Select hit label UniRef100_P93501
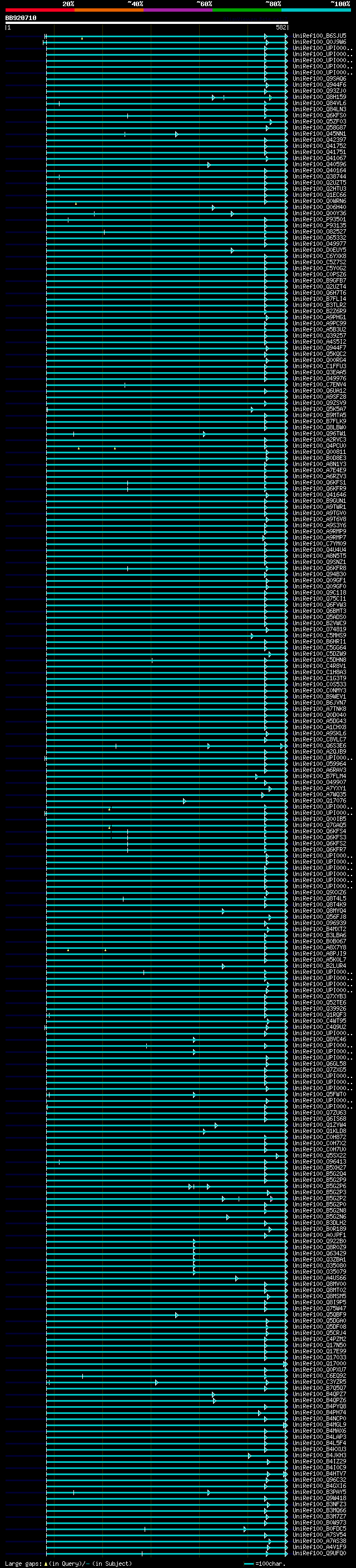 pyautogui.click(x=319, y=220)
